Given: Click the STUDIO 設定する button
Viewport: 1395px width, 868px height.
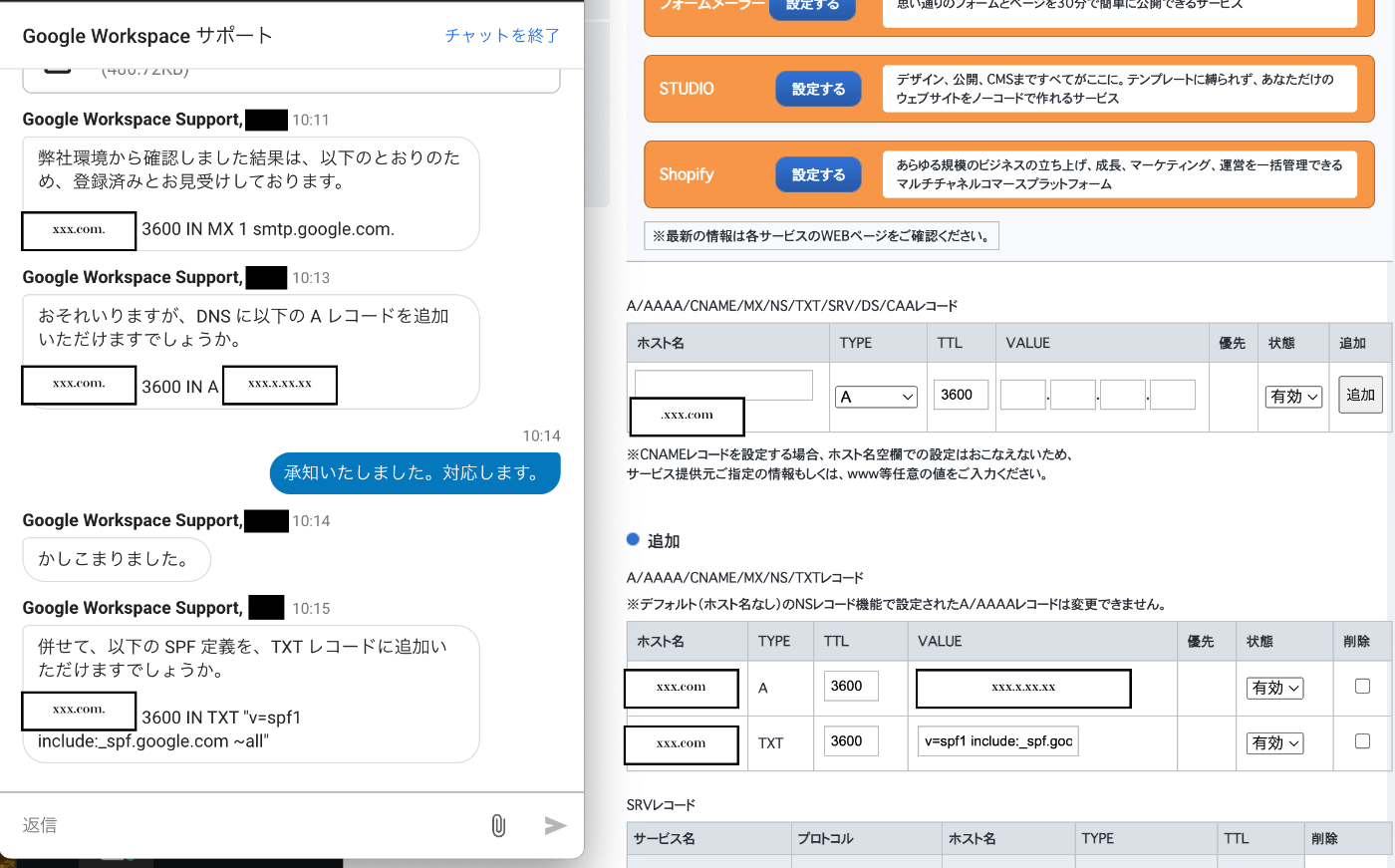Looking at the screenshot, I should tap(818, 89).
